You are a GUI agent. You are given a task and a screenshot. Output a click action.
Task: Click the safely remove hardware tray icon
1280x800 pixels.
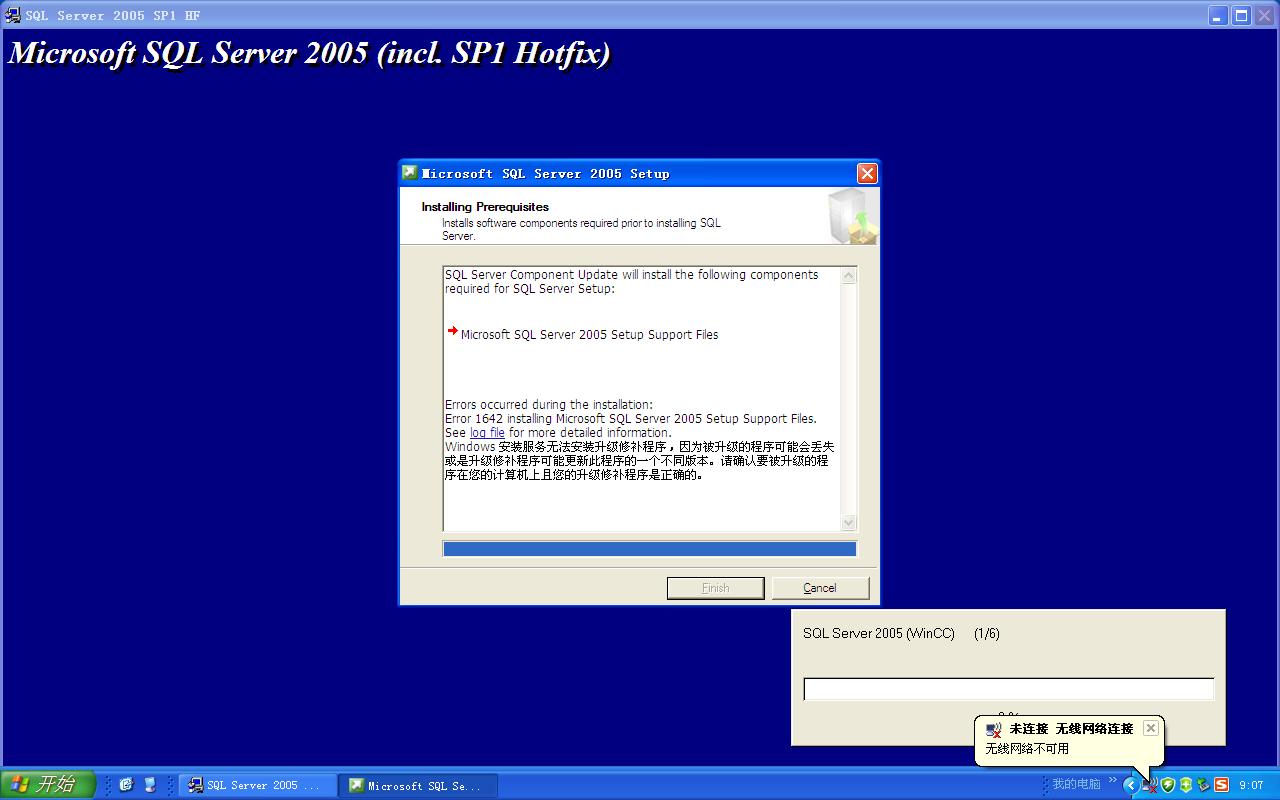coord(1204,785)
